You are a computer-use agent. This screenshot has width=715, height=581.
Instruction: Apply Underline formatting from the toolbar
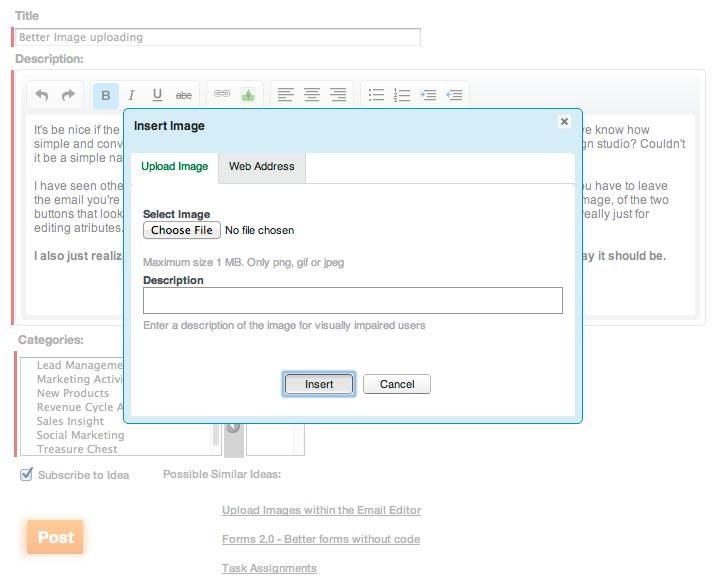pos(157,96)
